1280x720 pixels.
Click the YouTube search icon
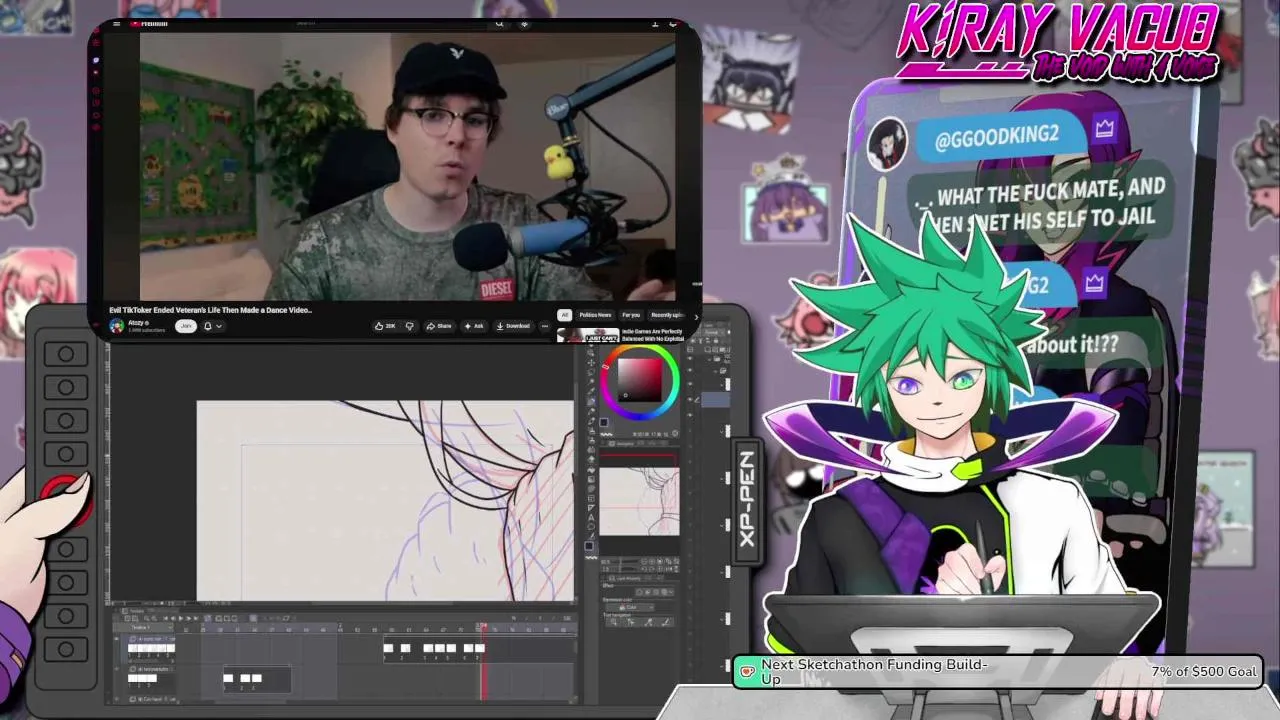pyautogui.click(x=499, y=24)
